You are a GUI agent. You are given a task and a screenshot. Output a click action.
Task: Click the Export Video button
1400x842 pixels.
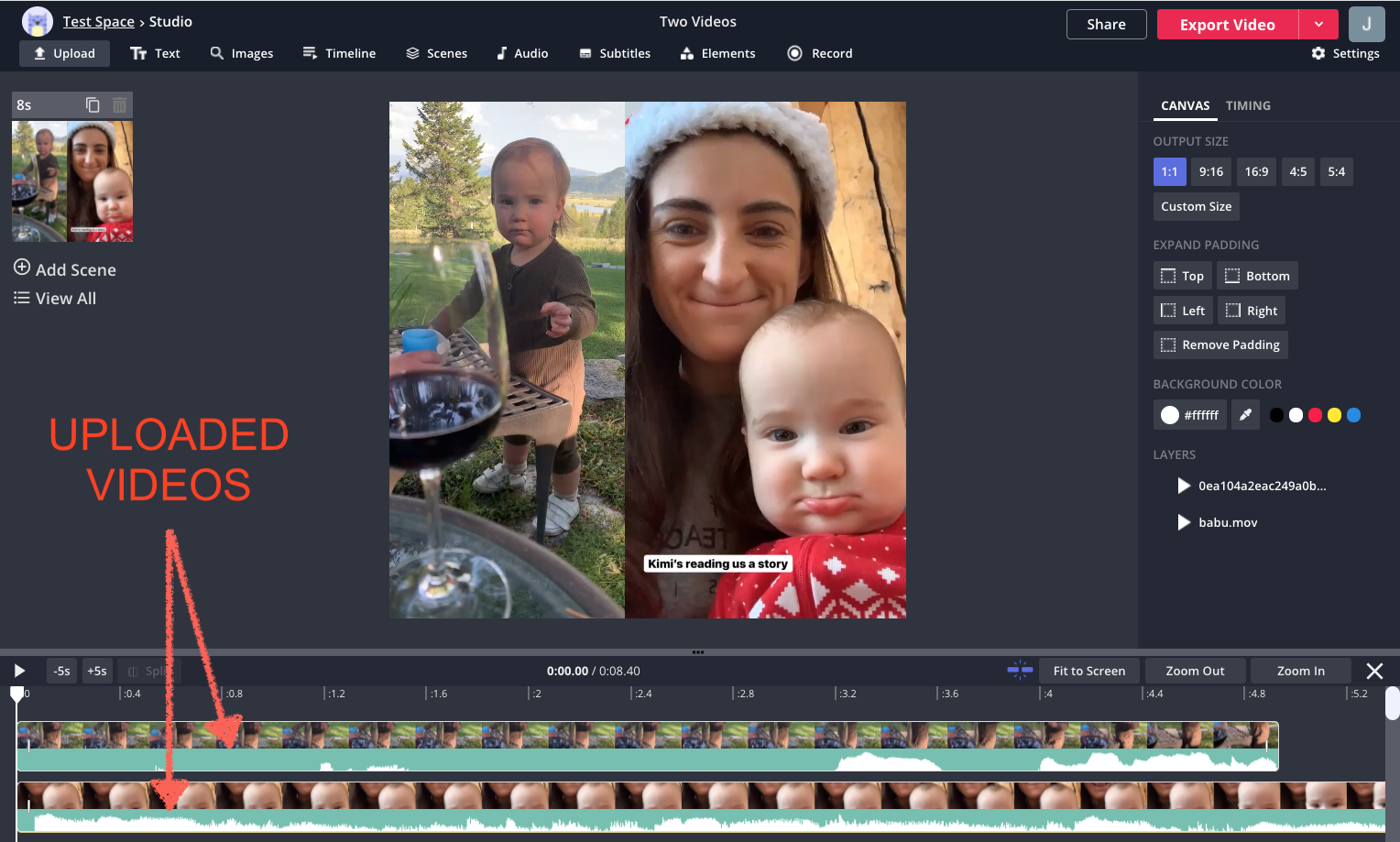(1228, 25)
